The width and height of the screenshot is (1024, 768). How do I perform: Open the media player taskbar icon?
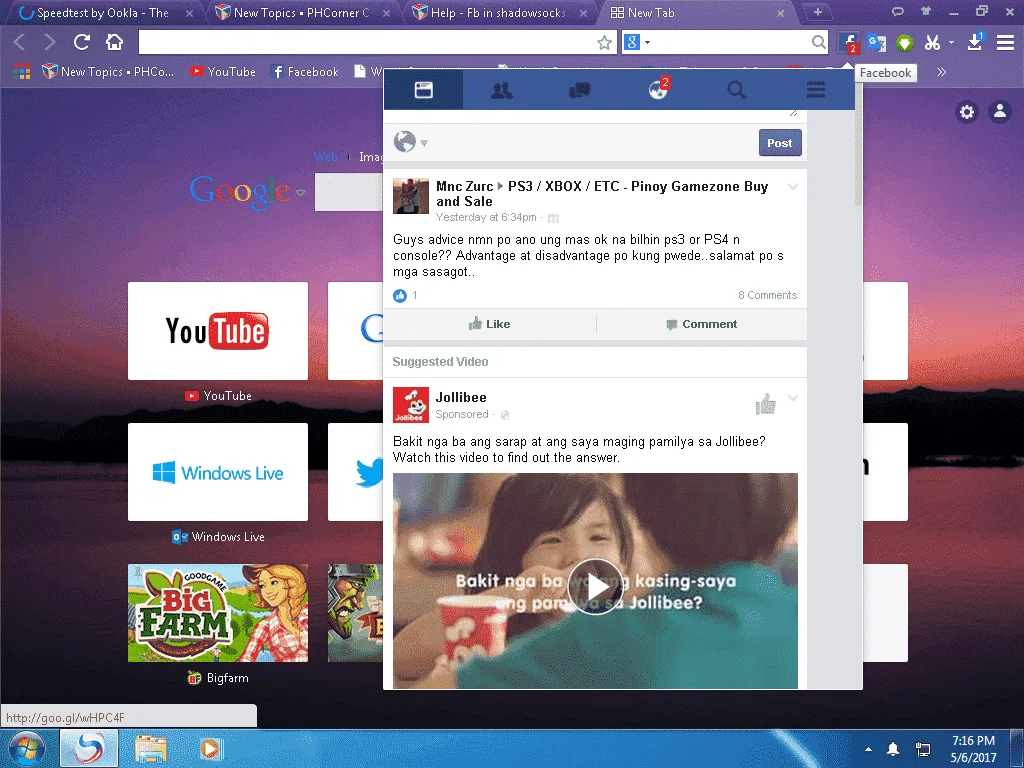tap(210, 748)
